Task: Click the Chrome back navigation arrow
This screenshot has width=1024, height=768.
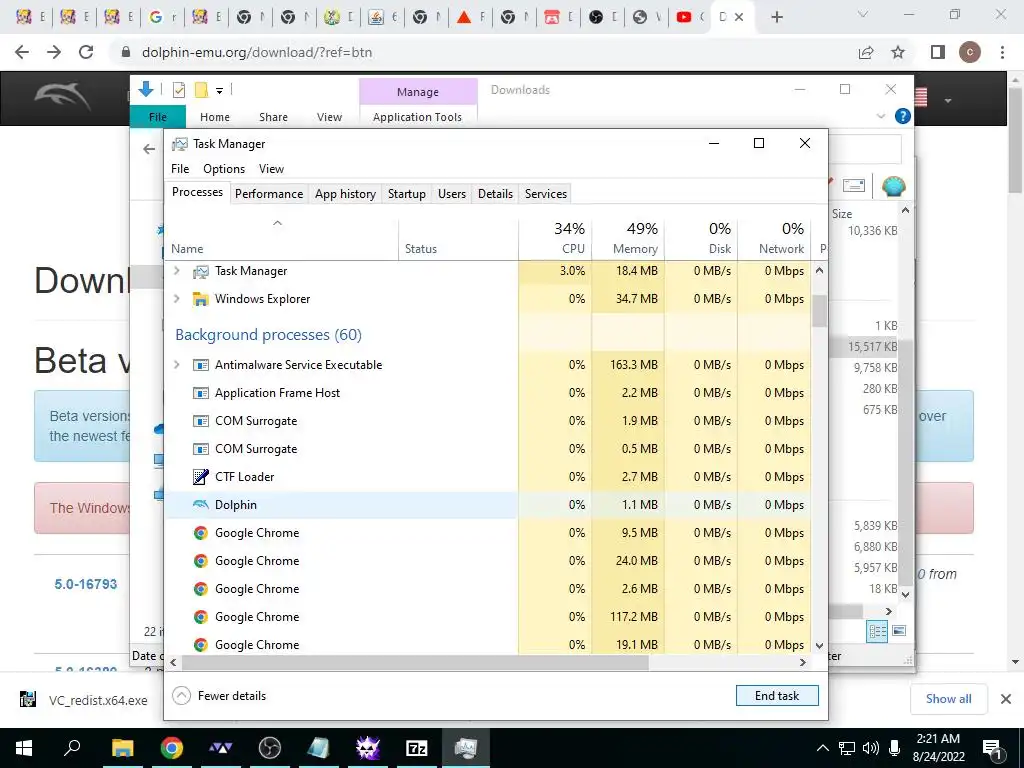Action: (22, 52)
